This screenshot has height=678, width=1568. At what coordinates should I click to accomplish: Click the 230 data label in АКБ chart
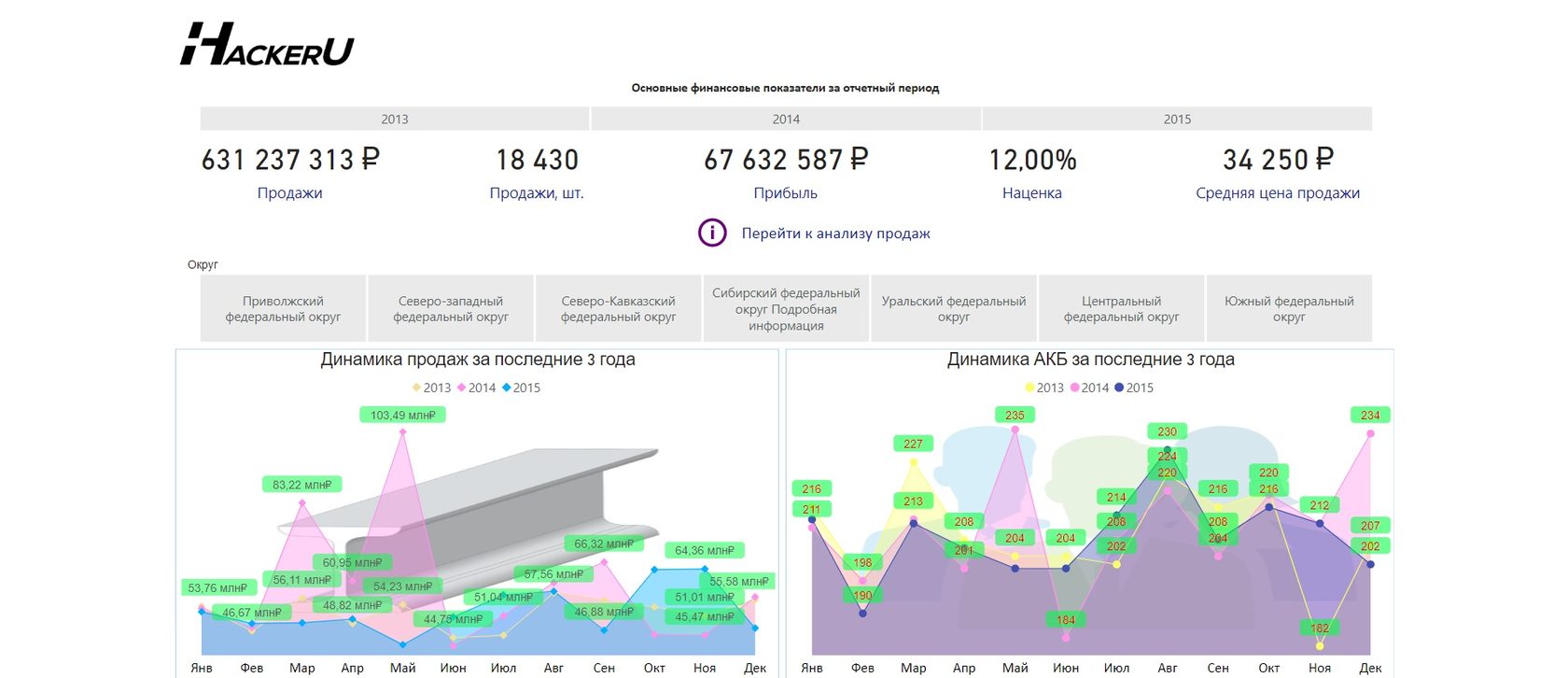tap(1167, 431)
